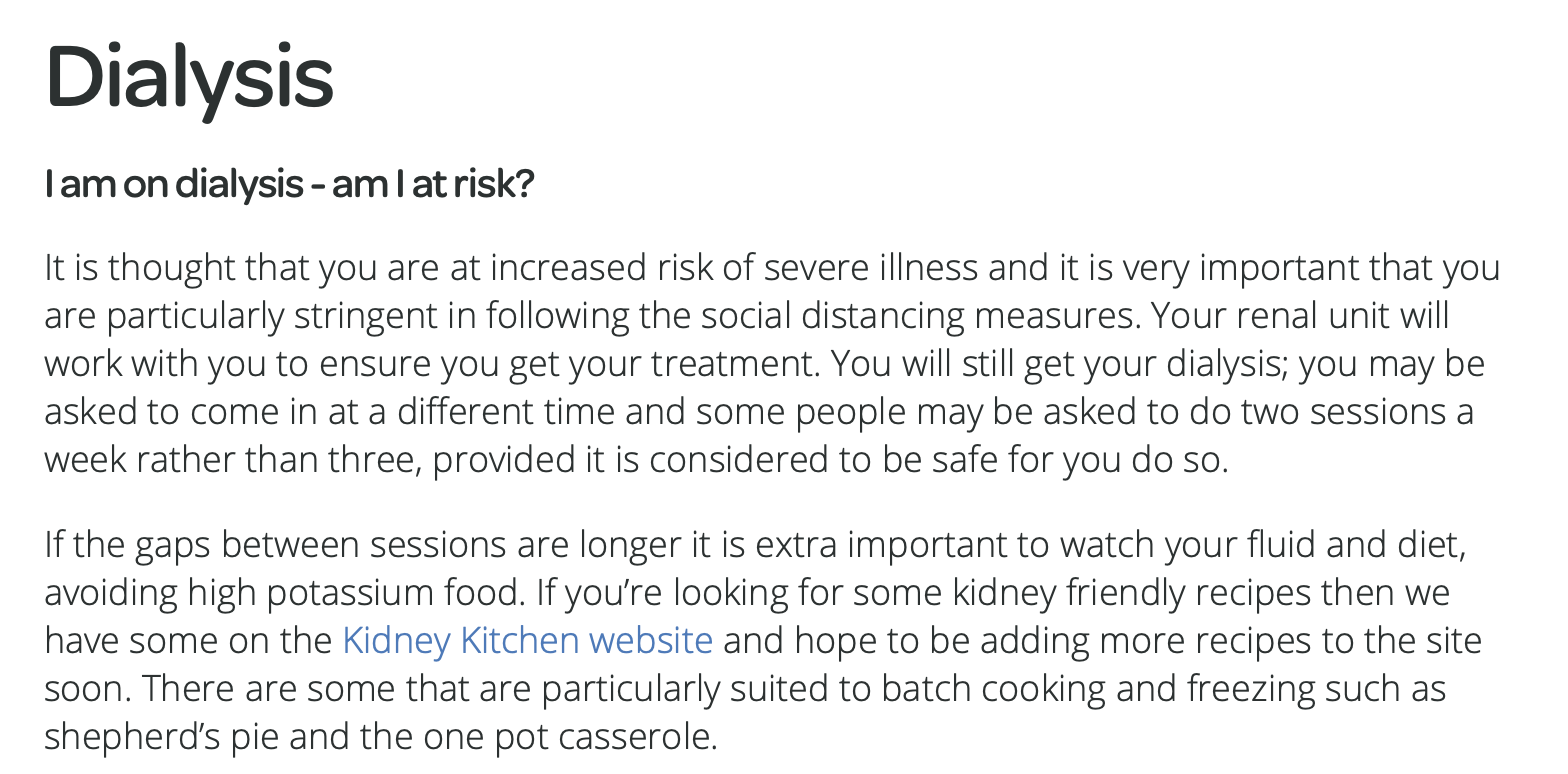Click the second paragraph starting 'If the gaps'

coord(763,641)
